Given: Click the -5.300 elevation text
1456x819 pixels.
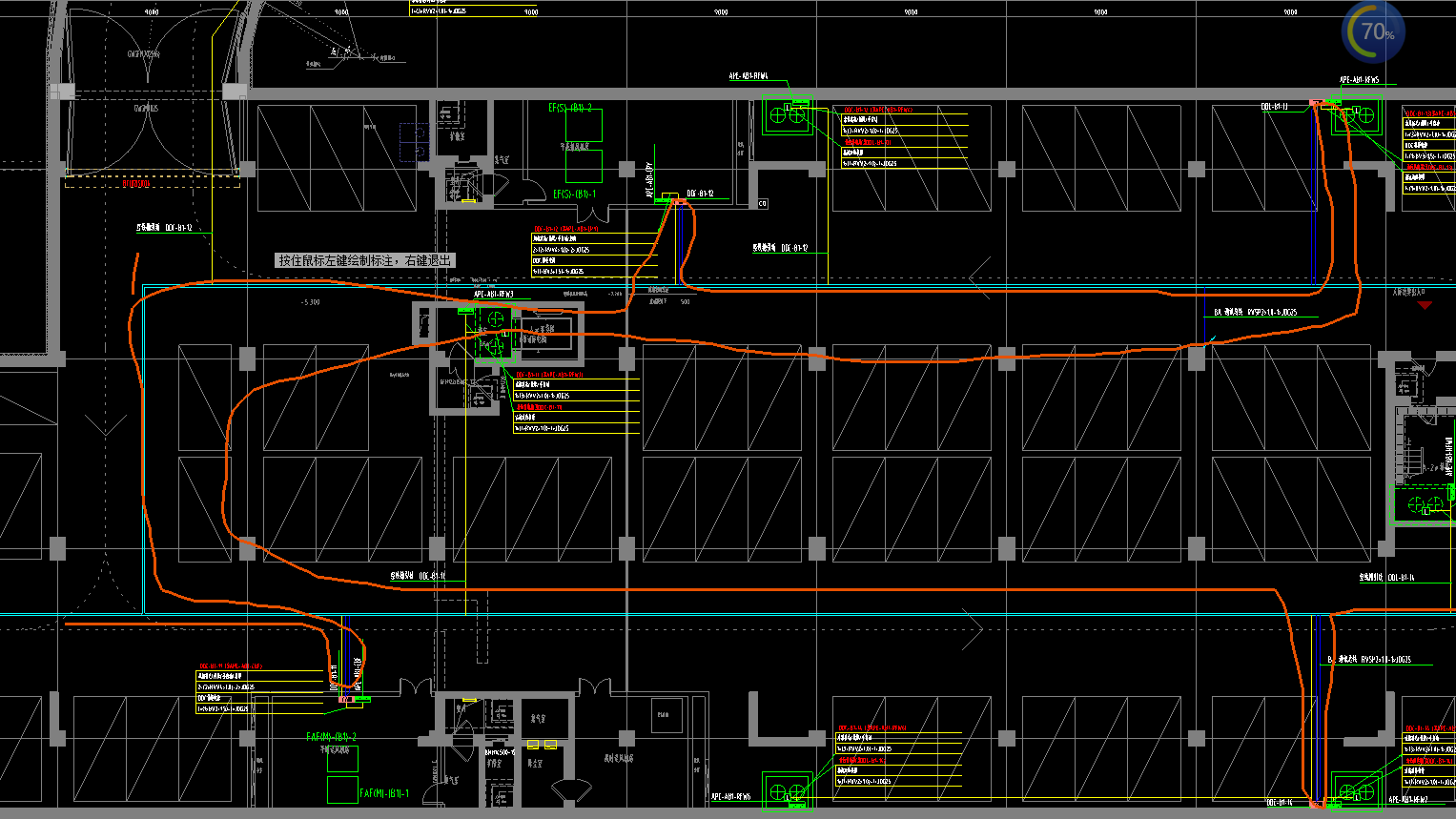Looking at the screenshot, I should [310, 302].
